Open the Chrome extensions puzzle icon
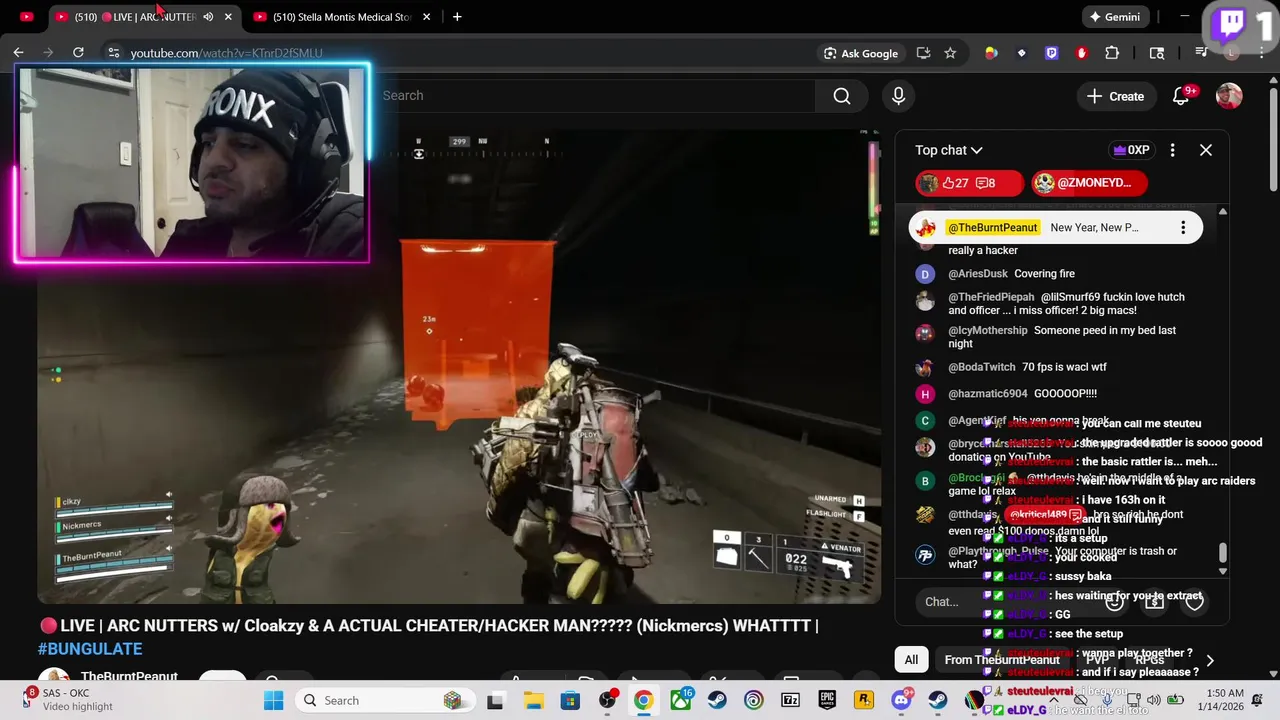 pyautogui.click(x=1112, y=53)
